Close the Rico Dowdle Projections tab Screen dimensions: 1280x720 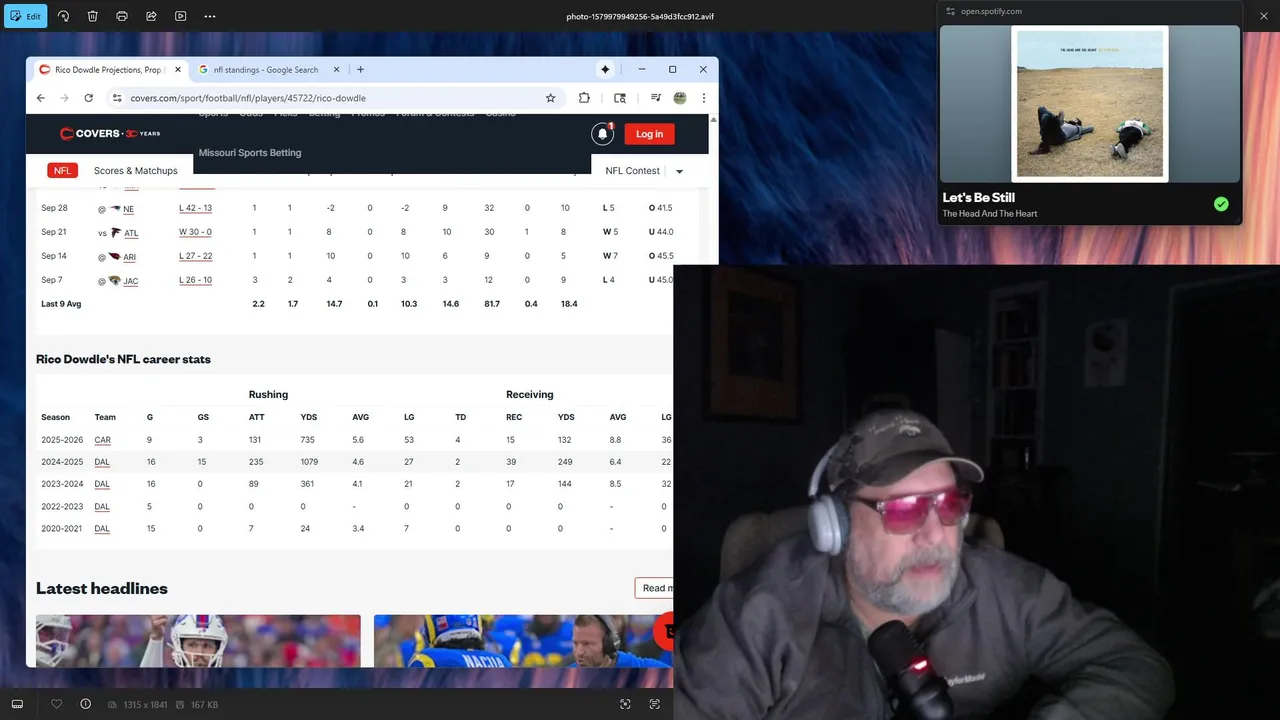tap(178, 70)
